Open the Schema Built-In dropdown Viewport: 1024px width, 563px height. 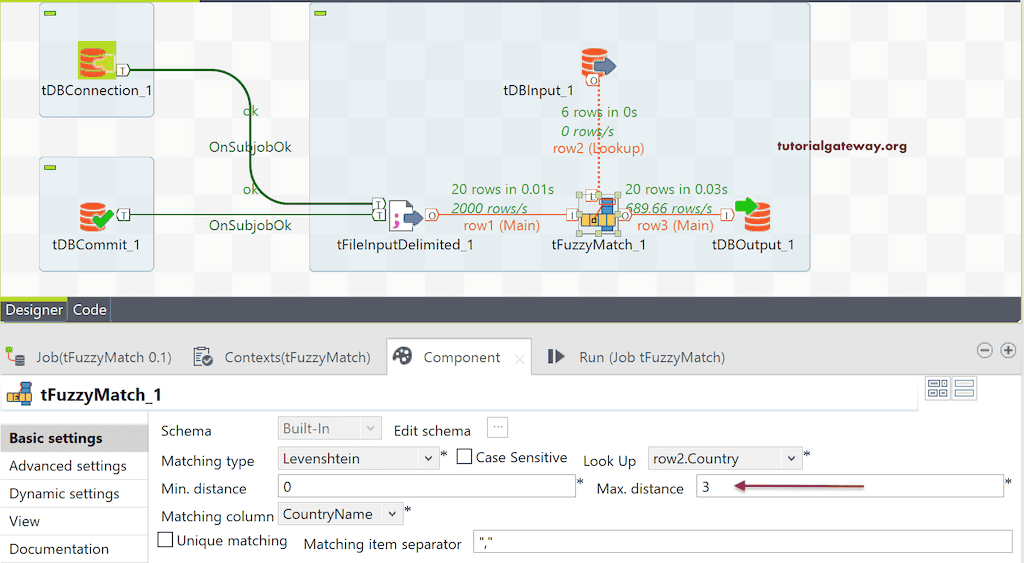329,428
